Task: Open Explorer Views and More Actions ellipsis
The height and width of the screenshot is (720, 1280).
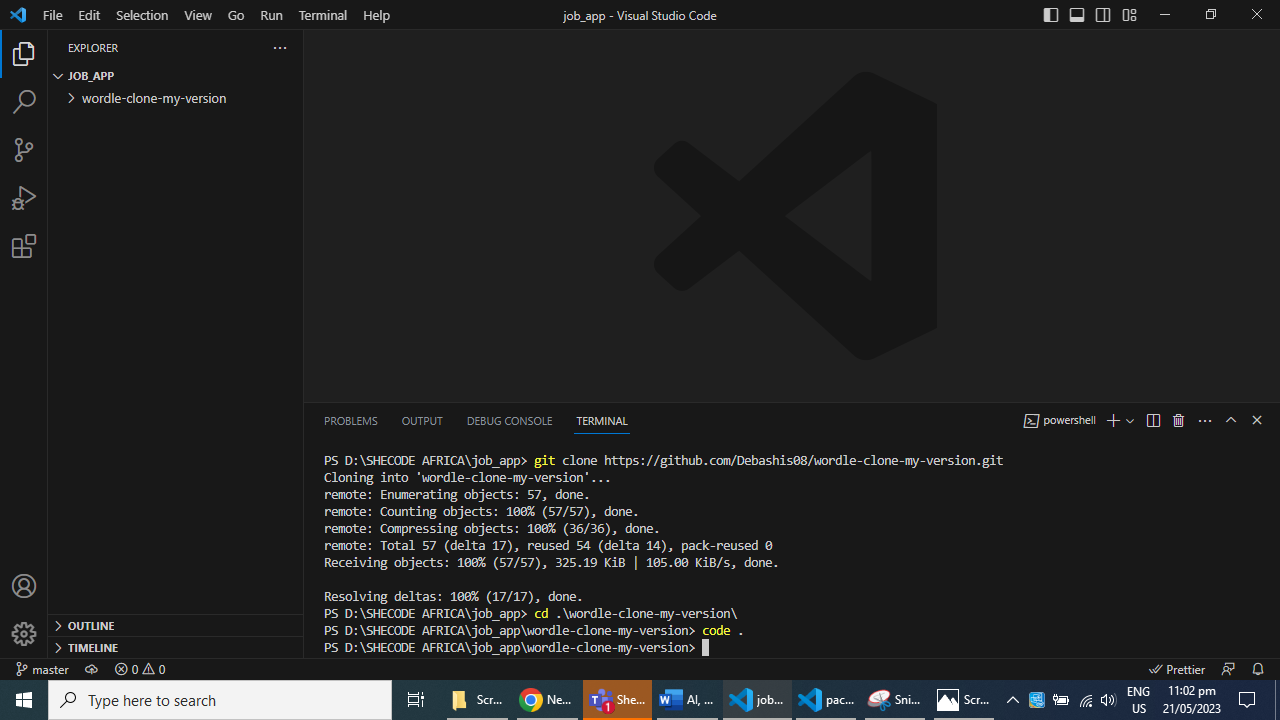Action: 280,48
